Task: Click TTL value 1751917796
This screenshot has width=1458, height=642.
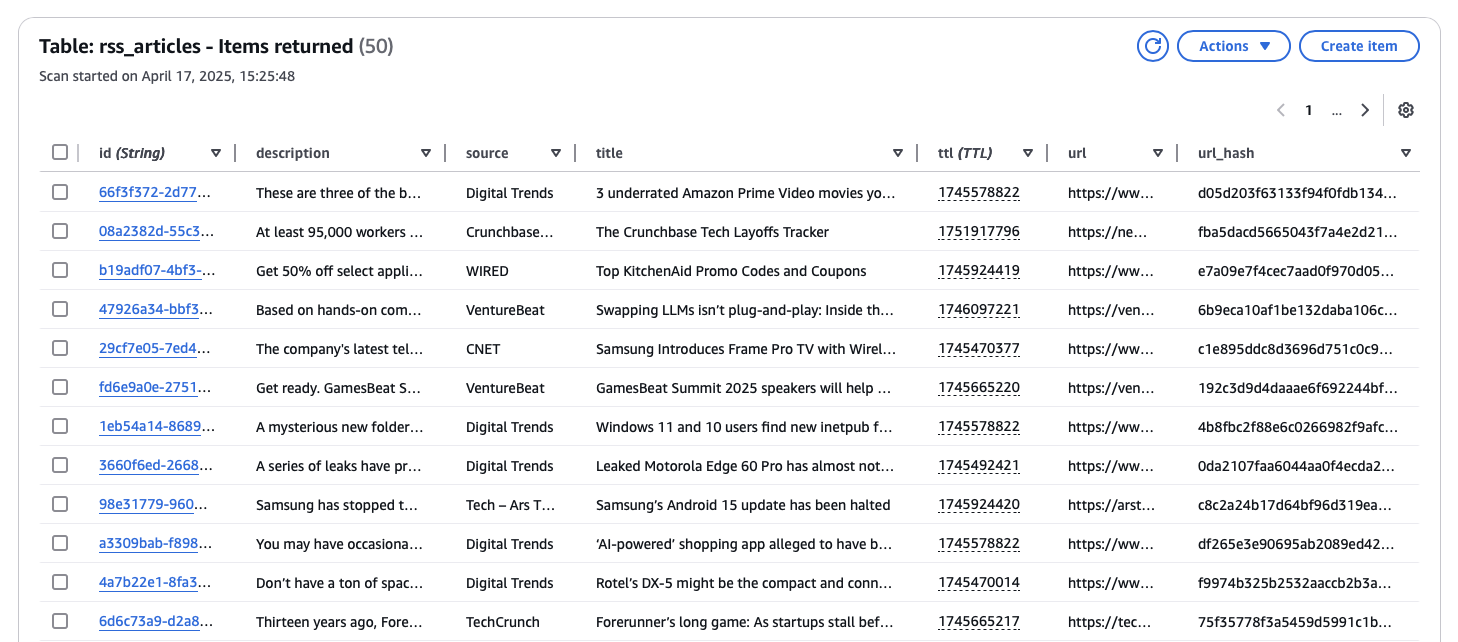Action: 979,232
